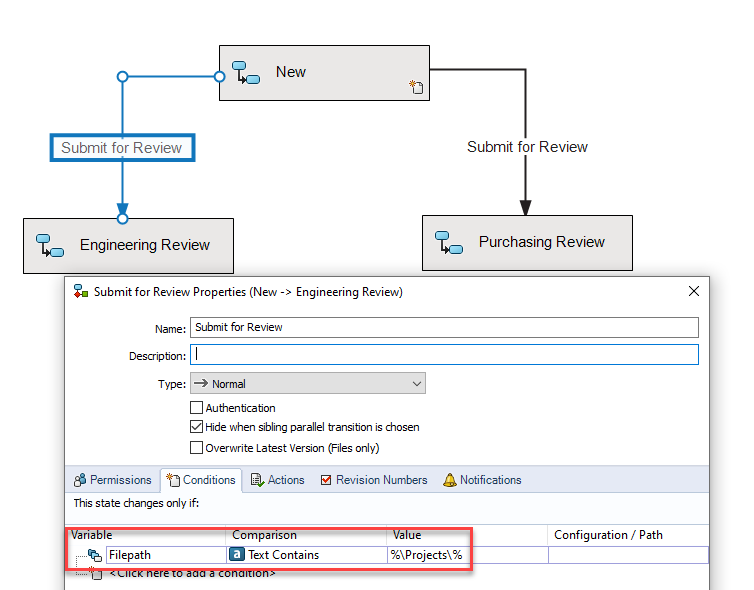
Task: Select the Engineering Review state icon
Action: click(x=50, y=245)
